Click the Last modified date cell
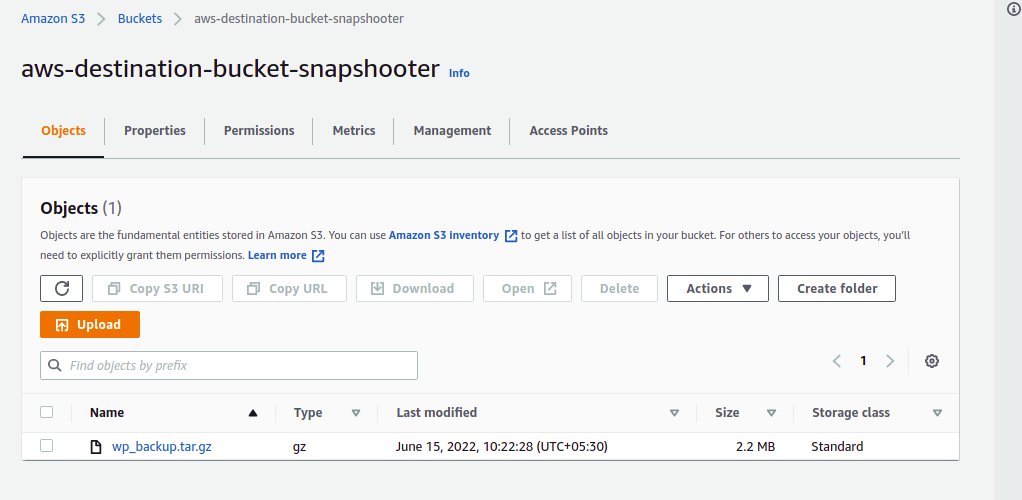This screenshot has width=1022, height=500. [502, 447]
